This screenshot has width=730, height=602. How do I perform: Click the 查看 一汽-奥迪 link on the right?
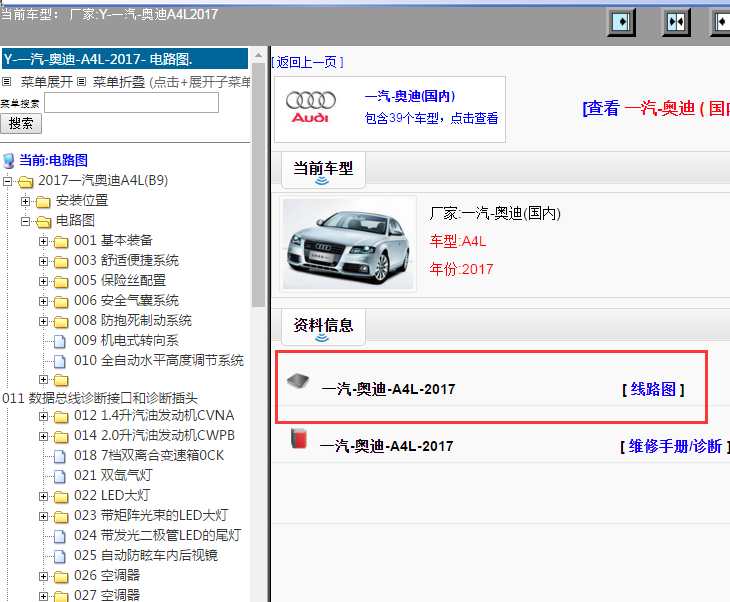tap(656, 108)
